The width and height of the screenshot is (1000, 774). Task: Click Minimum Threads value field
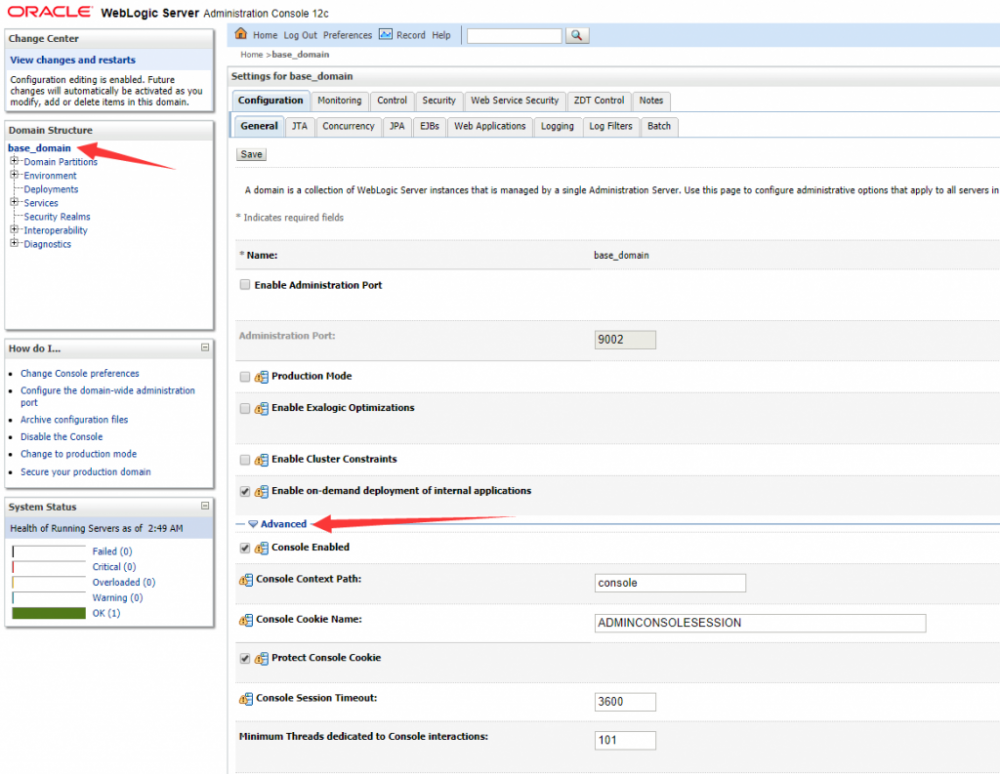coord(625,740)
